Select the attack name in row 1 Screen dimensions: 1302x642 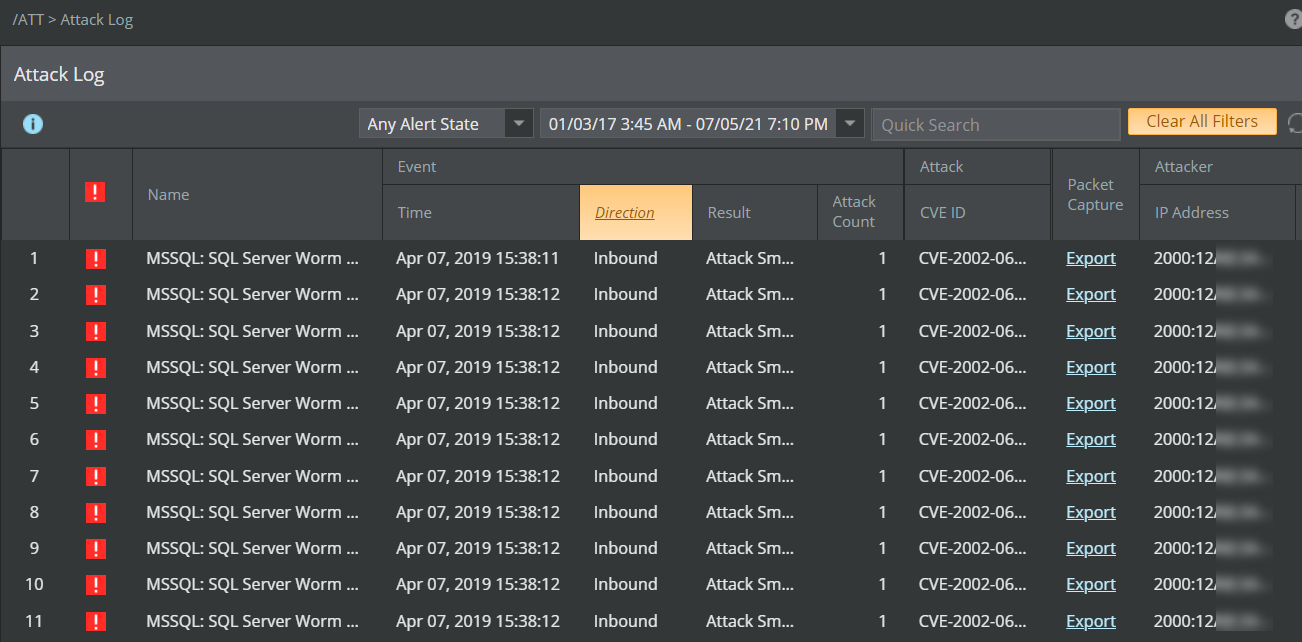[x=252, y=258]
